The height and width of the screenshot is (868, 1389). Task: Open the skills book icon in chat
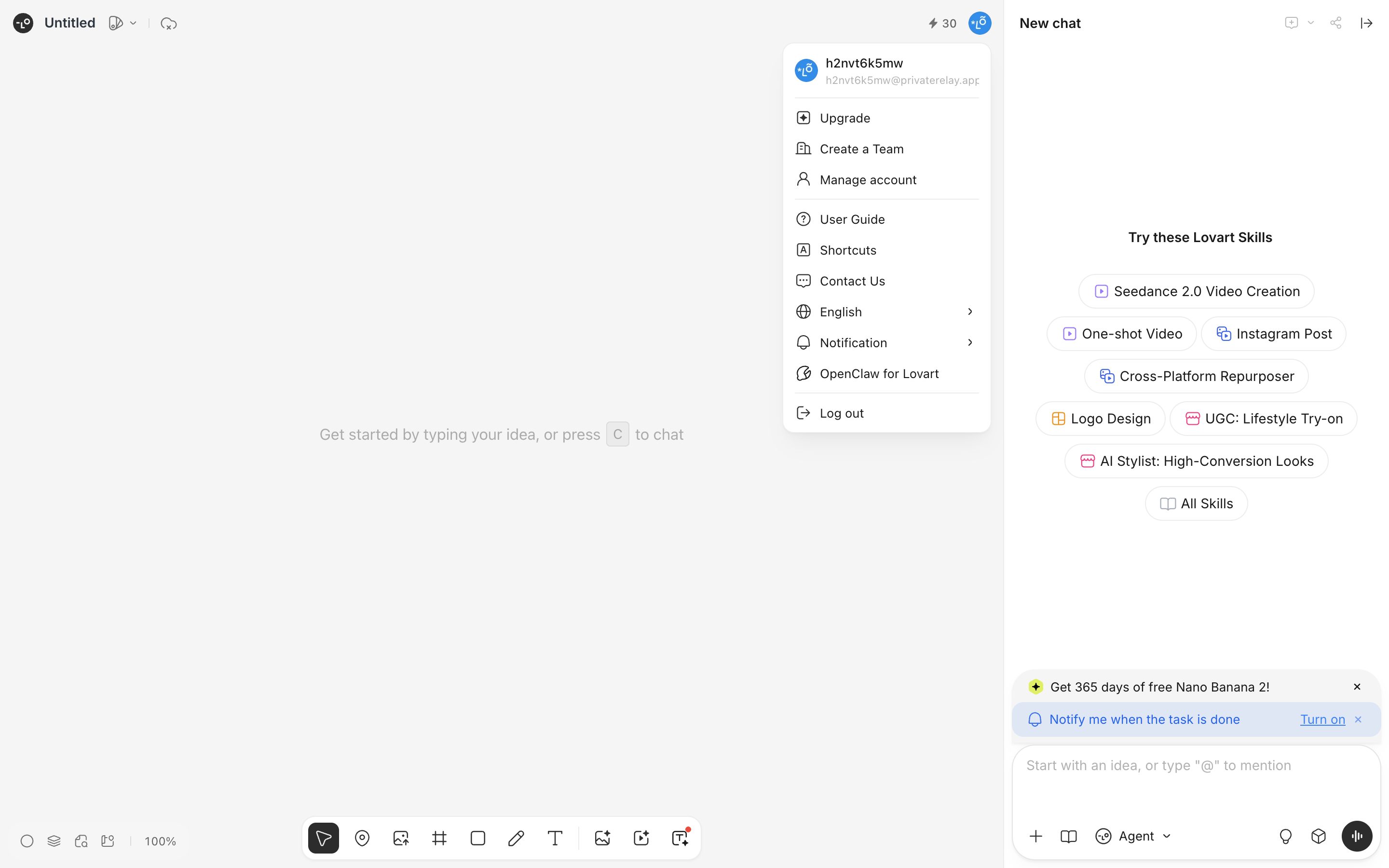(1068, 836)
